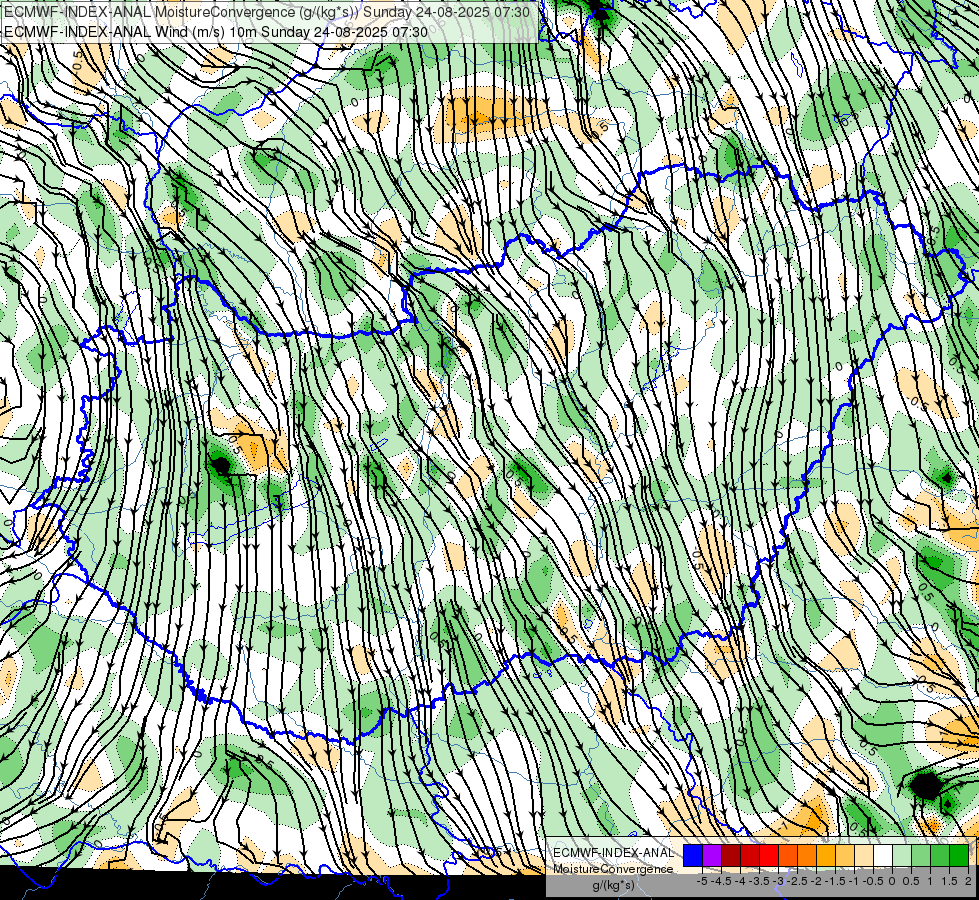
Task: Click the -3.5 legend tick label
Action: click(759, 881)
